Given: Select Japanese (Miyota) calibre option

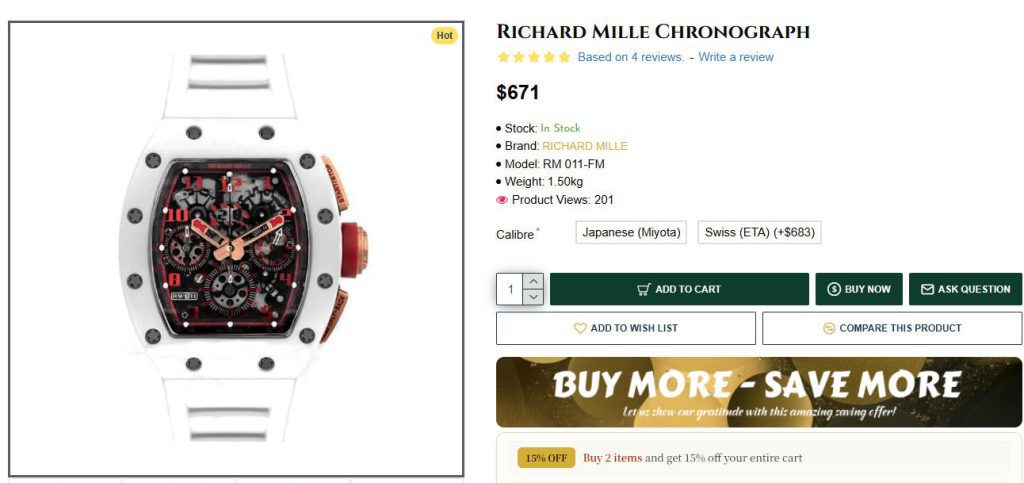Looking at the screenshot, I should (631, 233).
